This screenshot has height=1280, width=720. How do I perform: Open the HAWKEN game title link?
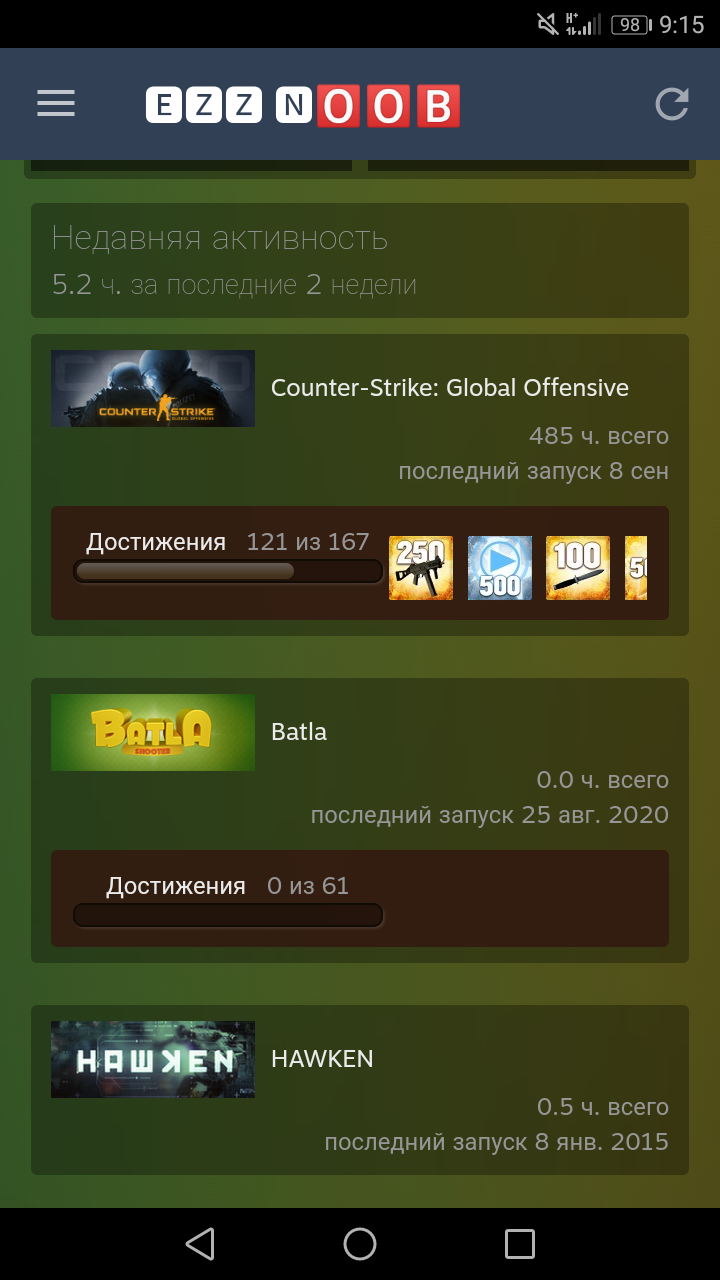pos(322,1059)
